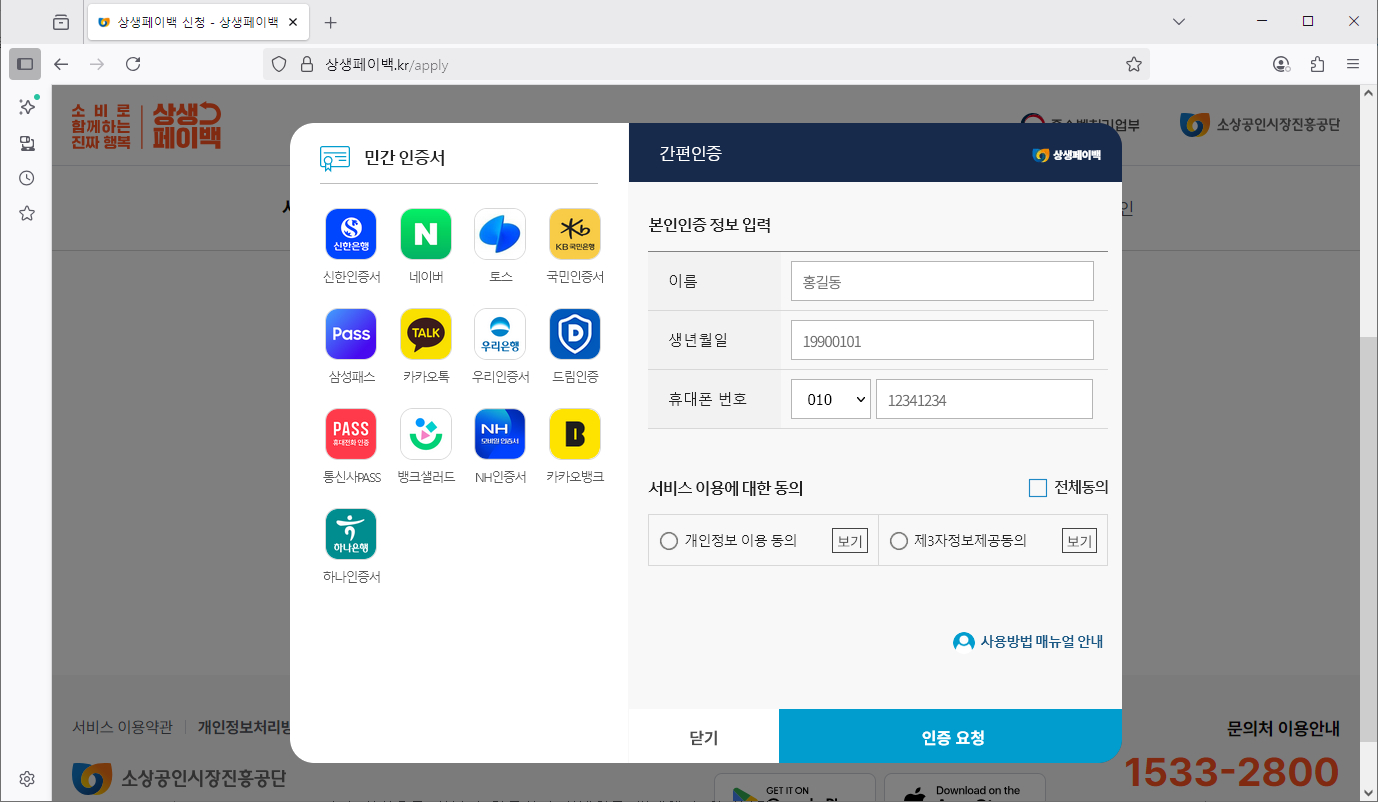Screen dimensions: 1378x802
Task: Choose the 네이버 authentication icon
Action: tap(426, 234)
